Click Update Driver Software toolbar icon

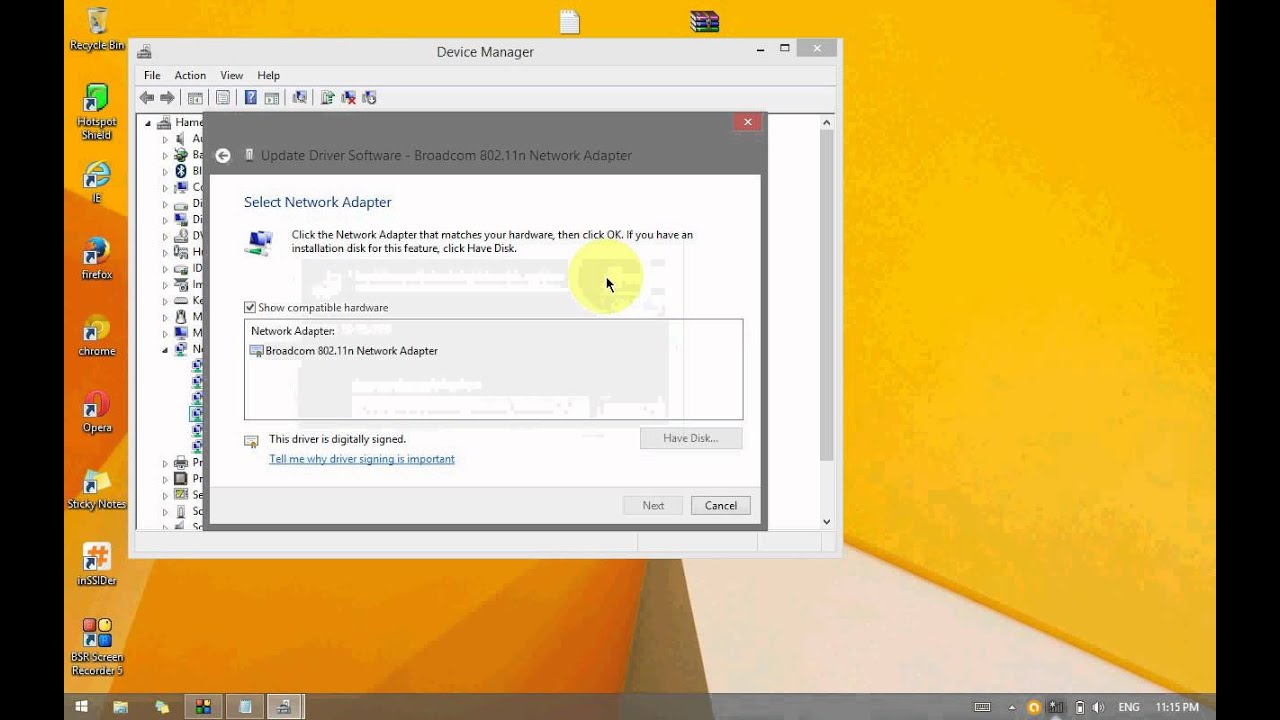(x=327, y=97)
